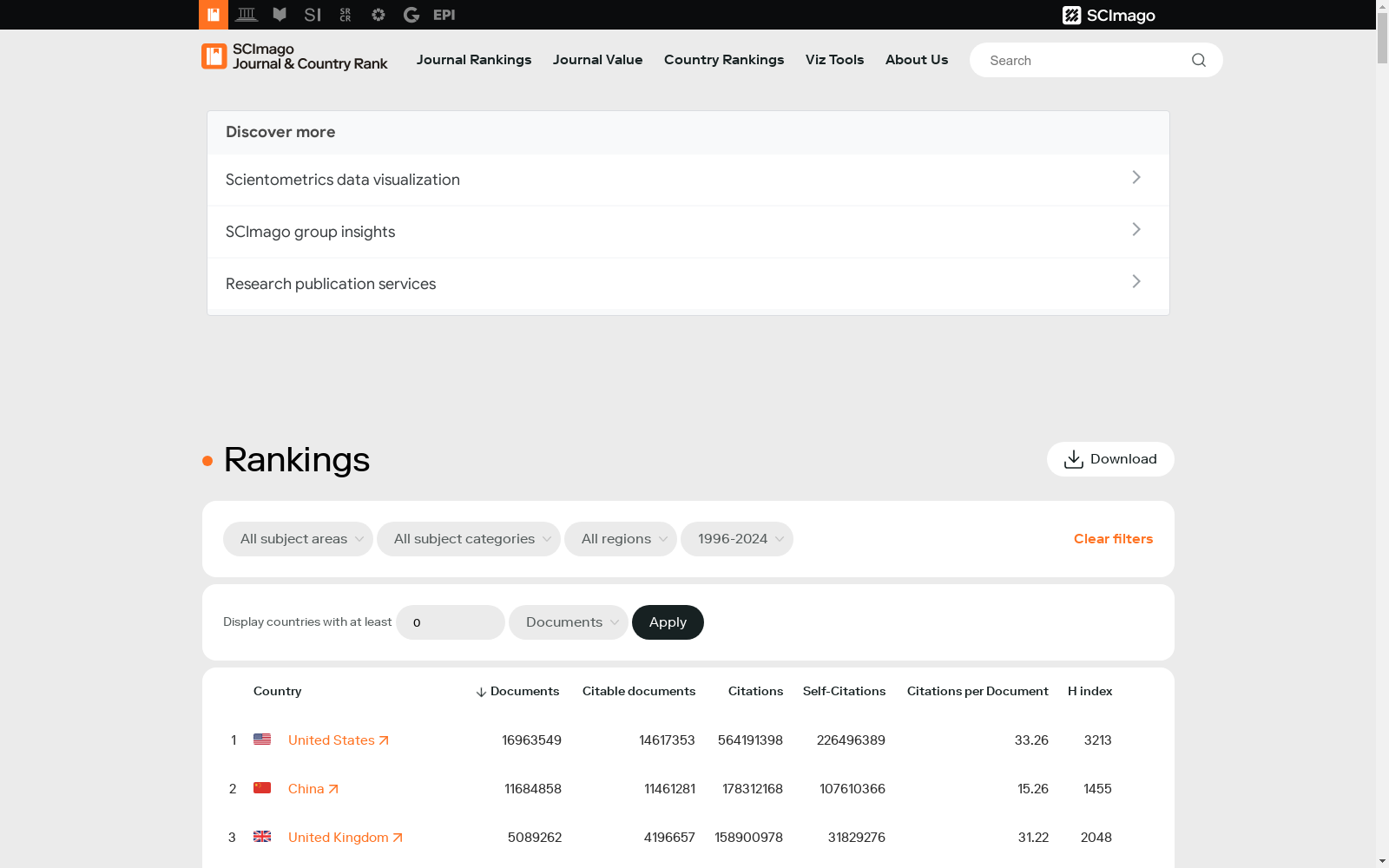Click the China flag icon
Image resolution: width=1389 pixels, height=868 pixels.
pyautogui.click(x=262, y=788)
